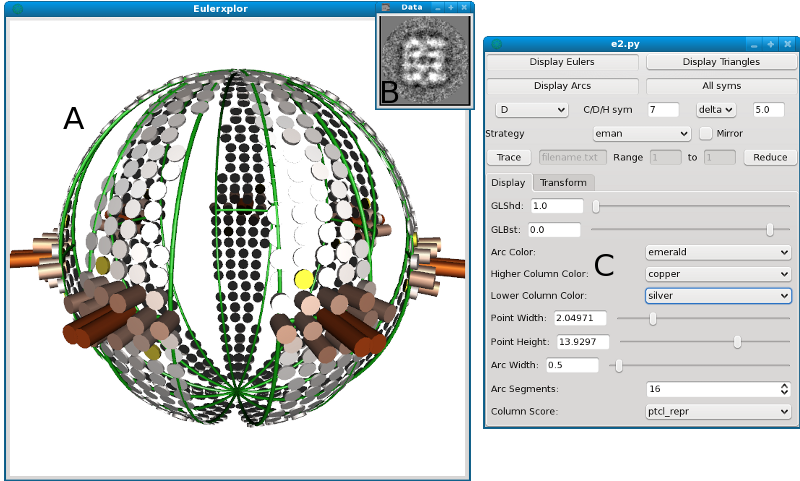The image size is (800, 481).
Task: Click the Arc Width value field
Action: pyautogui.click(x=572, y=365)
